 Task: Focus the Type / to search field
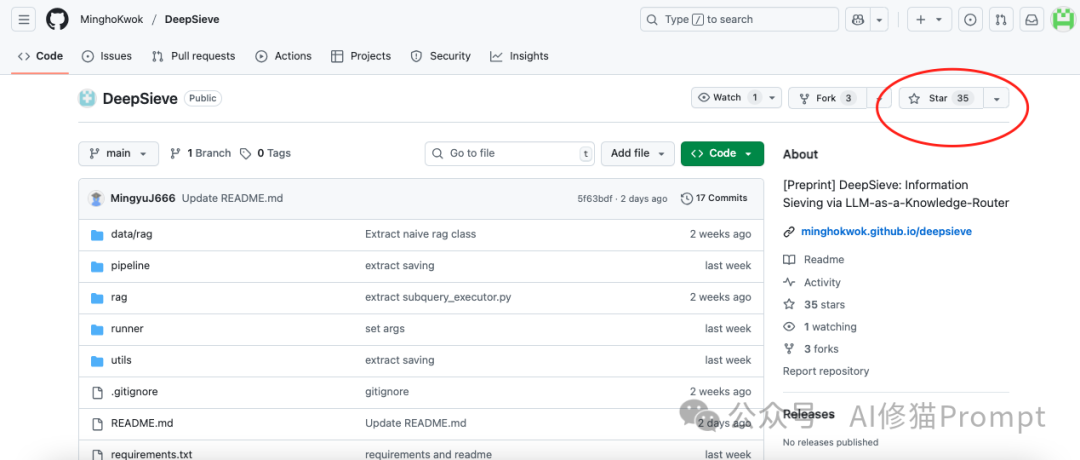(739, 19)
